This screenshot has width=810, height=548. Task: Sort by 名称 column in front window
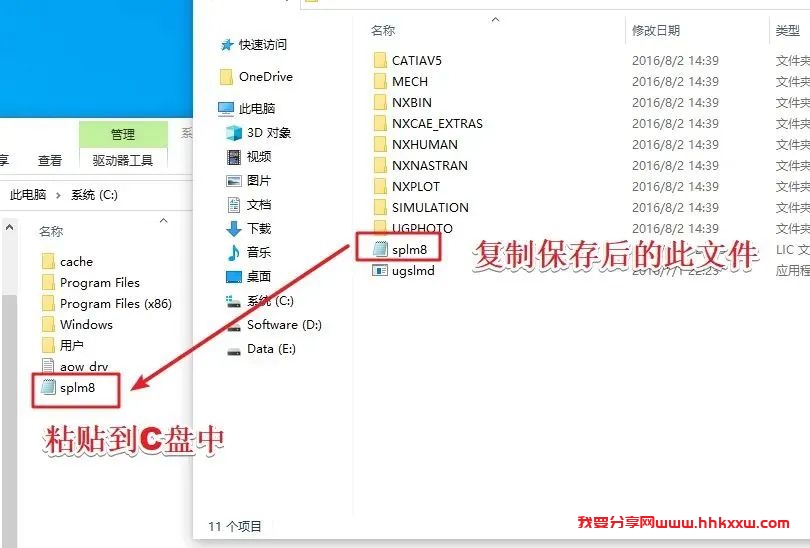click(383, 31)
